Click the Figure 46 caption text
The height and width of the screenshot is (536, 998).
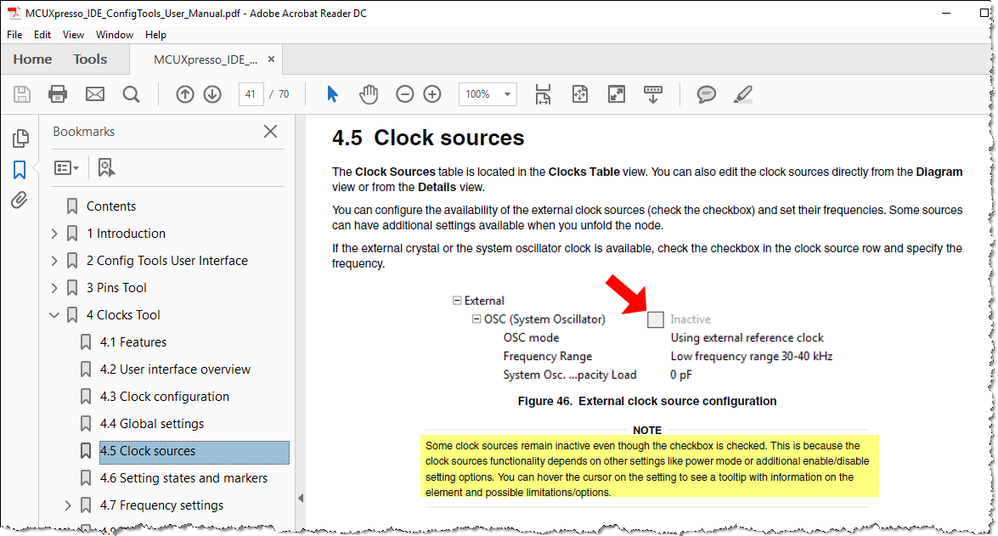[647, 401]
